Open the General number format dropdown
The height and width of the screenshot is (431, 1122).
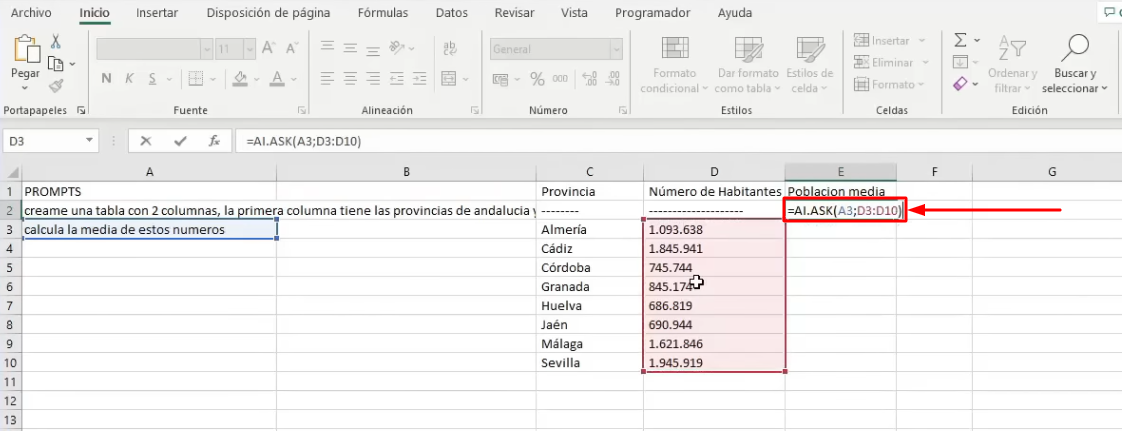(x=556, y=49)
